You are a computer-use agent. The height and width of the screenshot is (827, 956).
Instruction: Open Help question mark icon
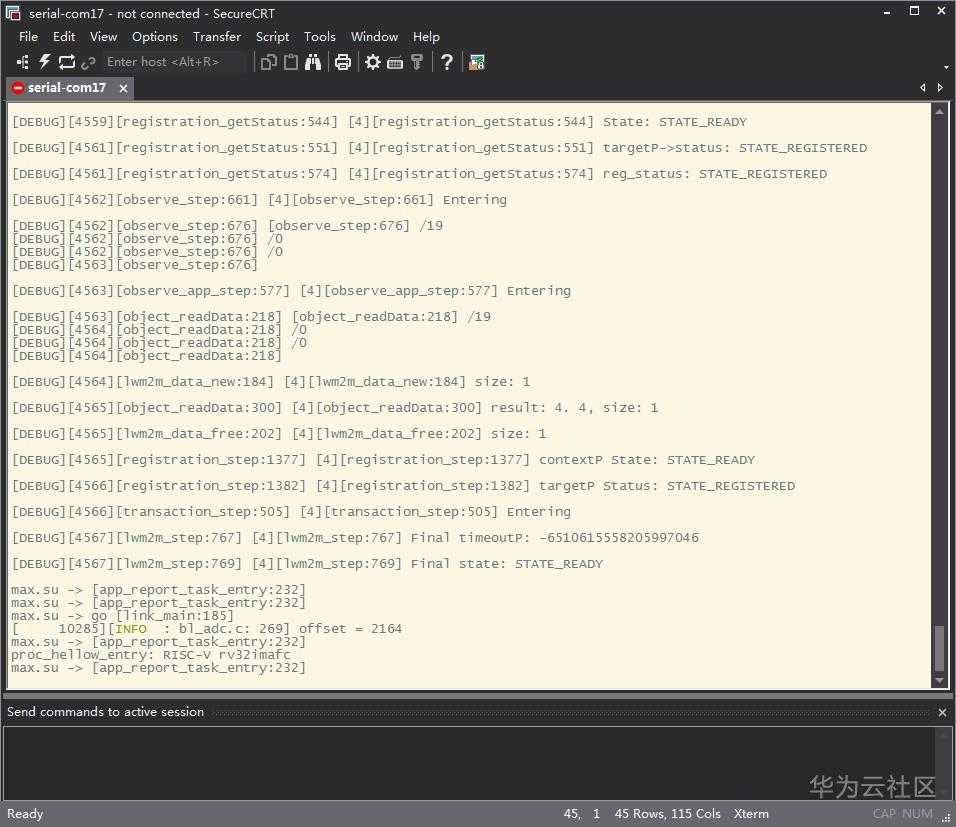446,62
